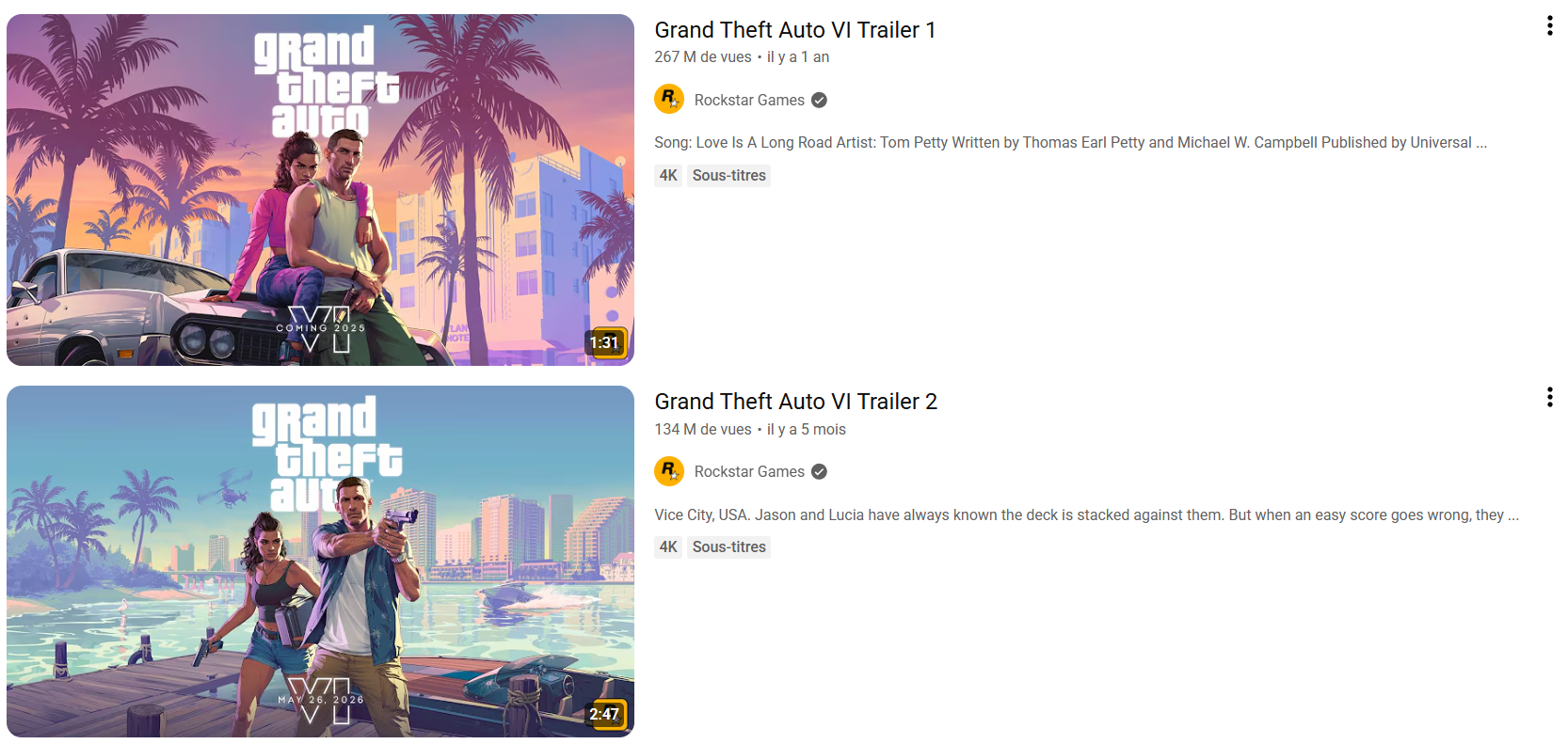Click the 4K badge under Trailer 2

pos(668,546)
